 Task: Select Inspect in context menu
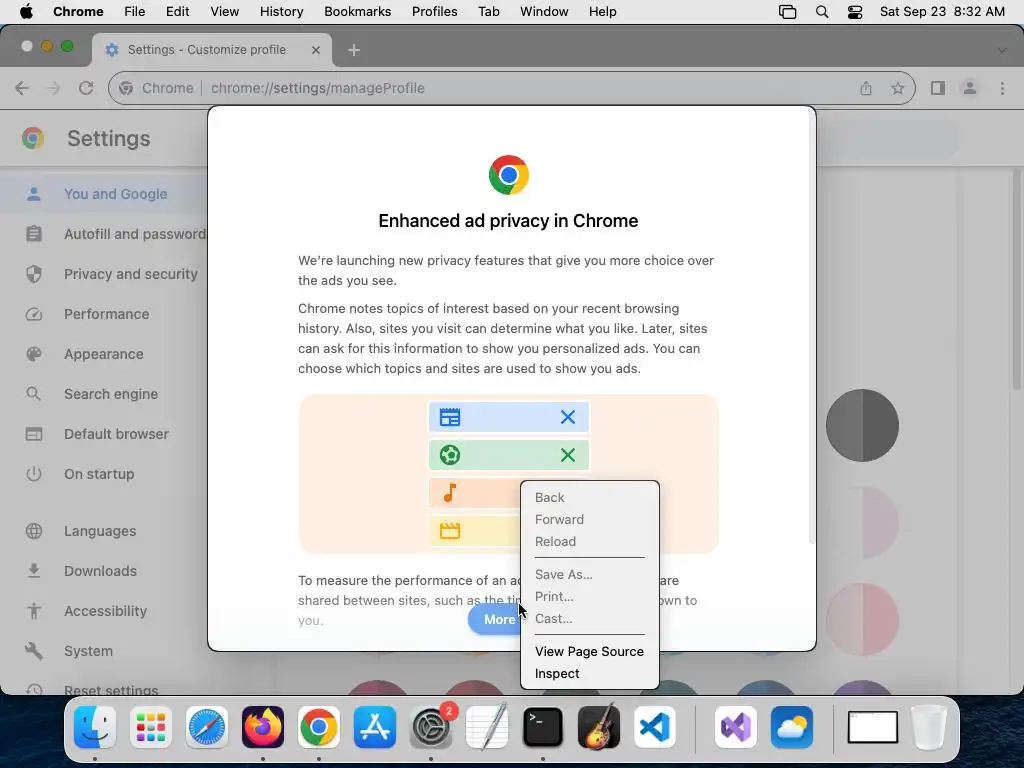(557, 673)
